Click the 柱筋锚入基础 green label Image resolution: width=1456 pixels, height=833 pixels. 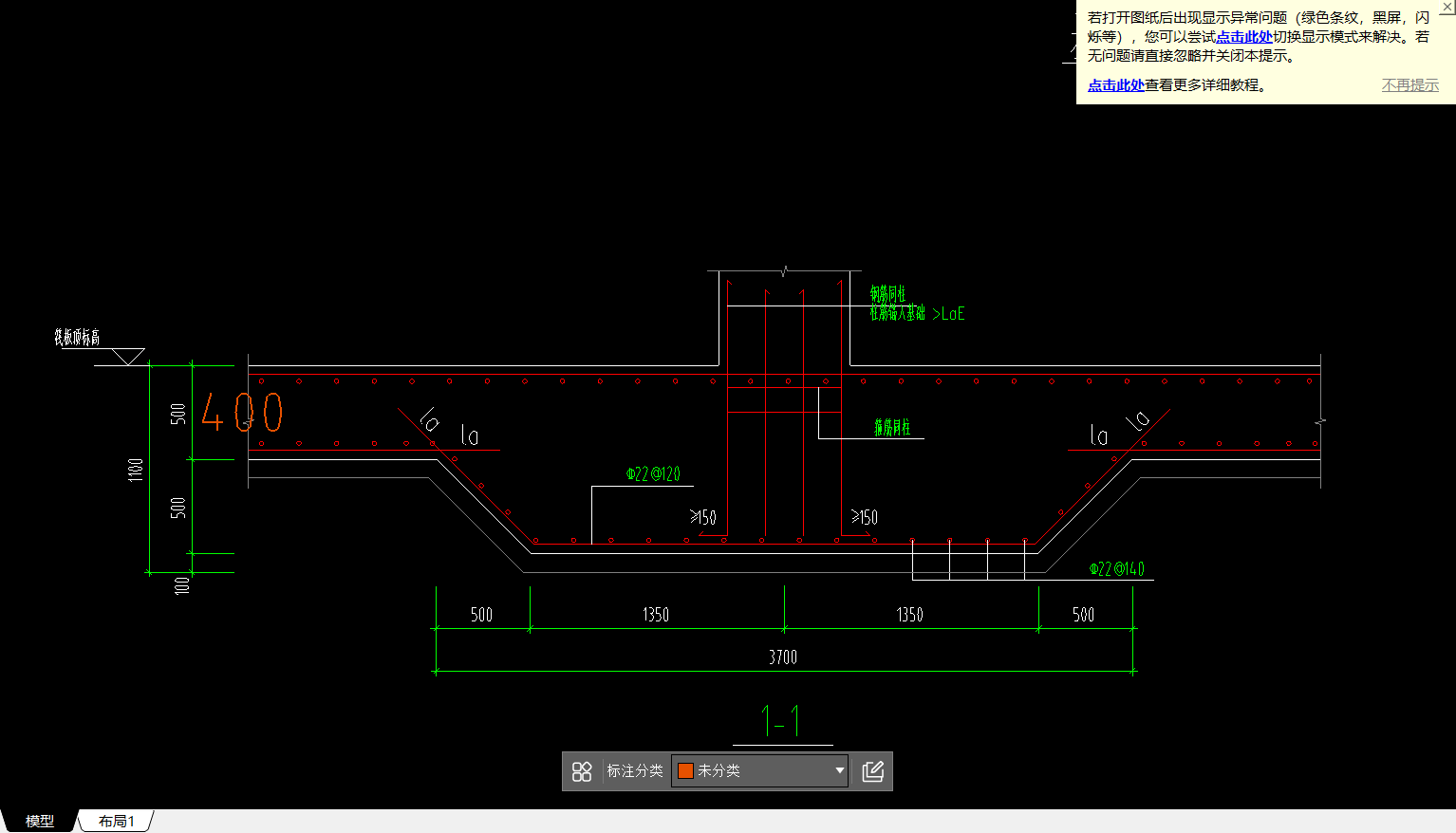pyautogui.click(x=897, y=313)
